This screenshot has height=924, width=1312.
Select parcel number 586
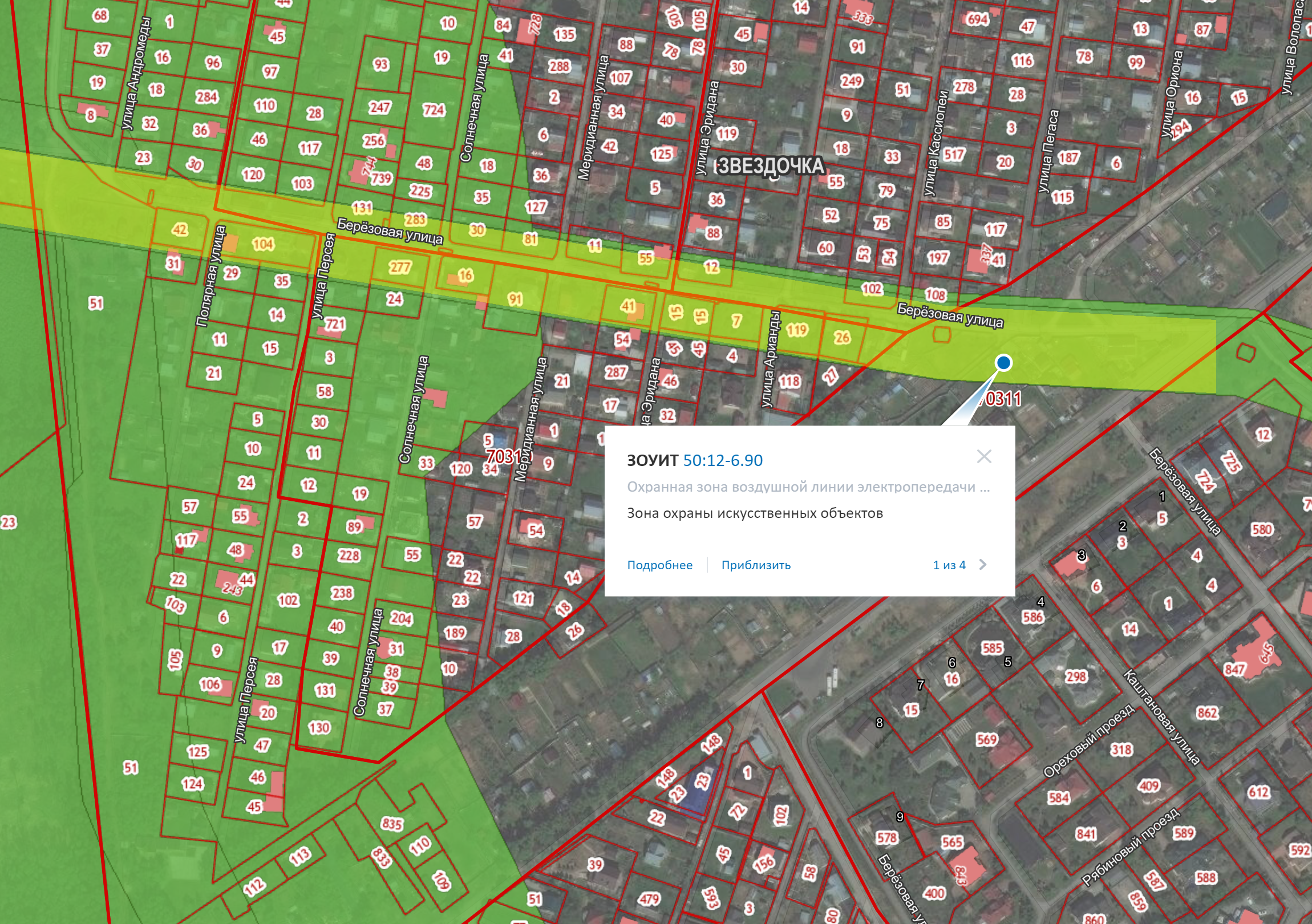(x=1033, y=617)
